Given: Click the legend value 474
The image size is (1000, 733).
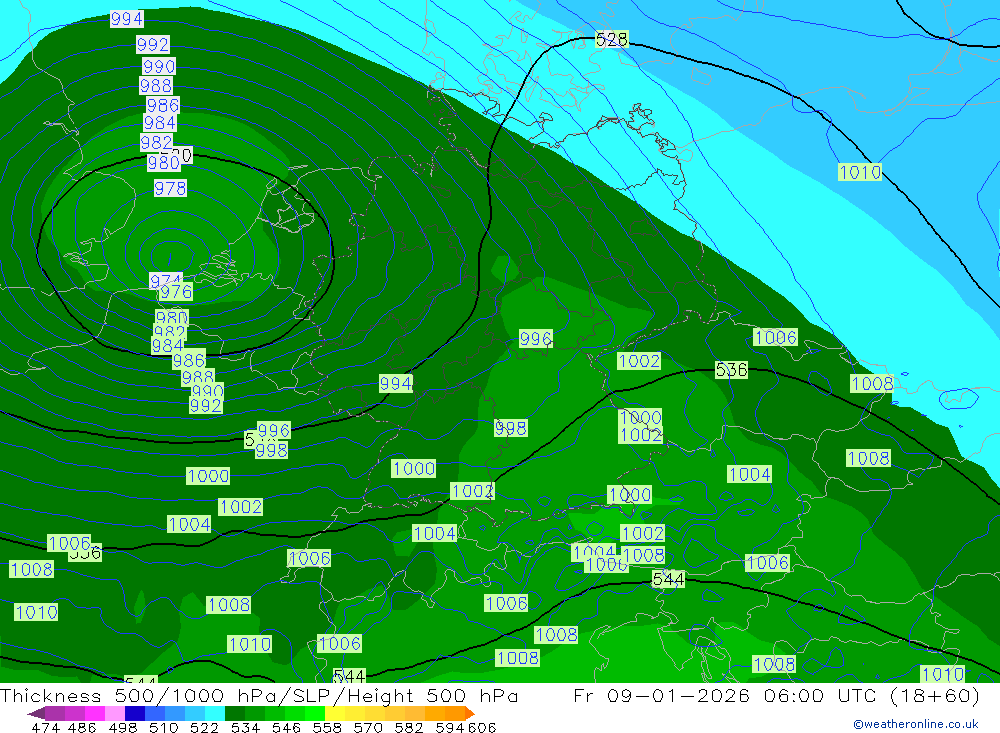Looking at the screenshot, I should click(46, 727).
